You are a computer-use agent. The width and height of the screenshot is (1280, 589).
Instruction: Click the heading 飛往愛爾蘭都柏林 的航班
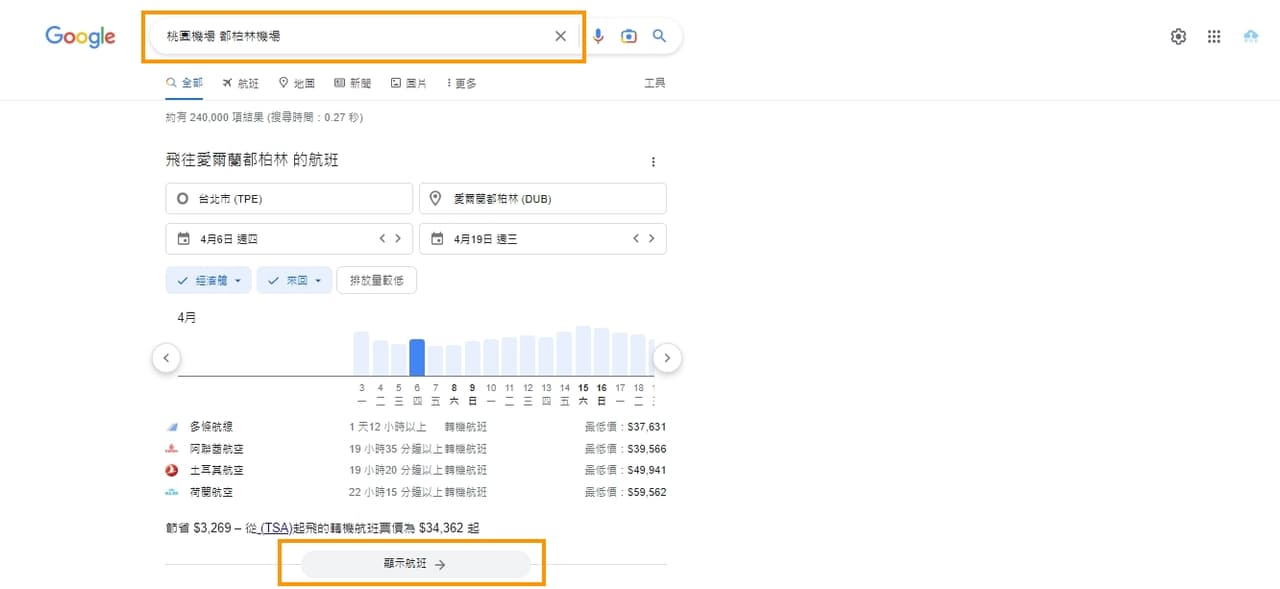tap(252, 160)
